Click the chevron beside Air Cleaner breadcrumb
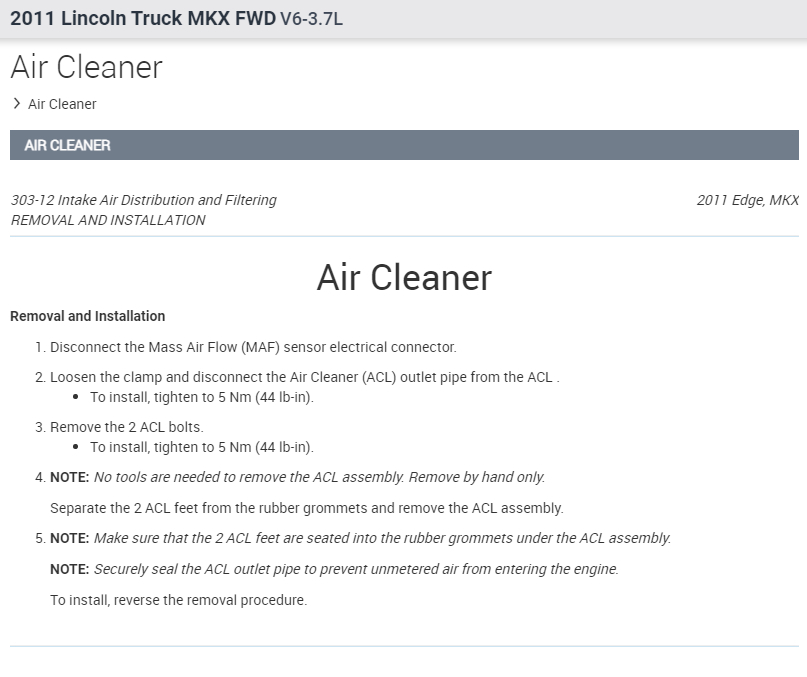 17,103
